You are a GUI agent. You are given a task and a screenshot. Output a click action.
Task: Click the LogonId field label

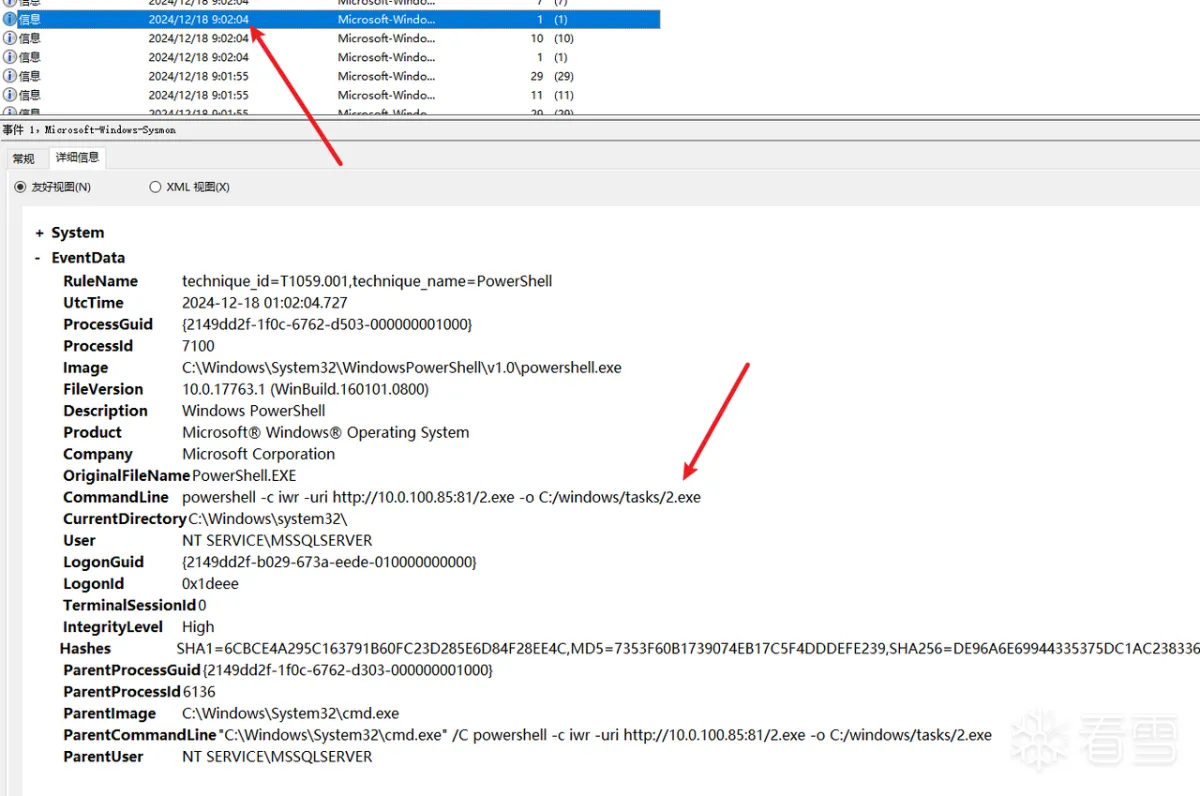tap(94, 584)
